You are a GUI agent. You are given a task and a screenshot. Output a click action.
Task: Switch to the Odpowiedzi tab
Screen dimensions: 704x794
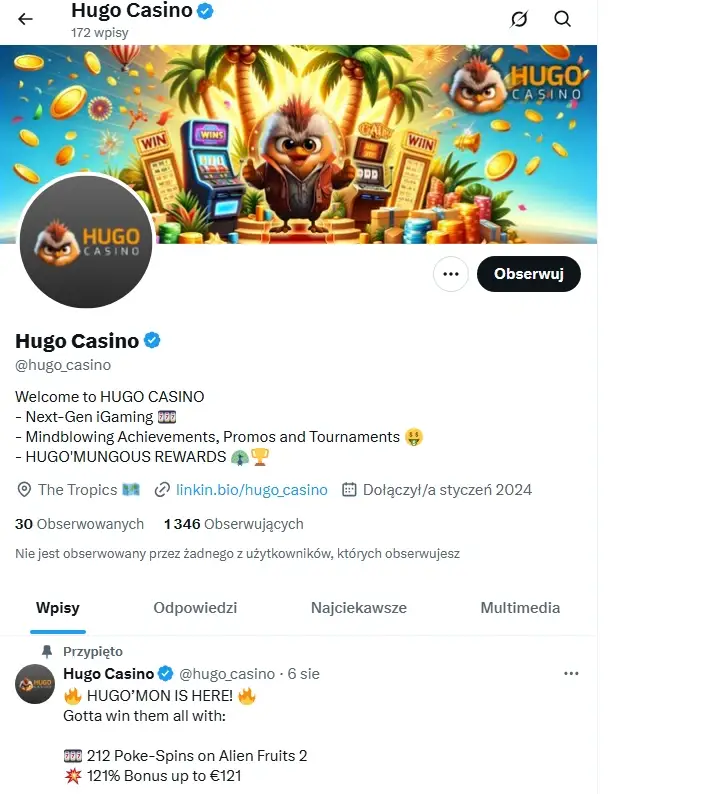point(195,608)
